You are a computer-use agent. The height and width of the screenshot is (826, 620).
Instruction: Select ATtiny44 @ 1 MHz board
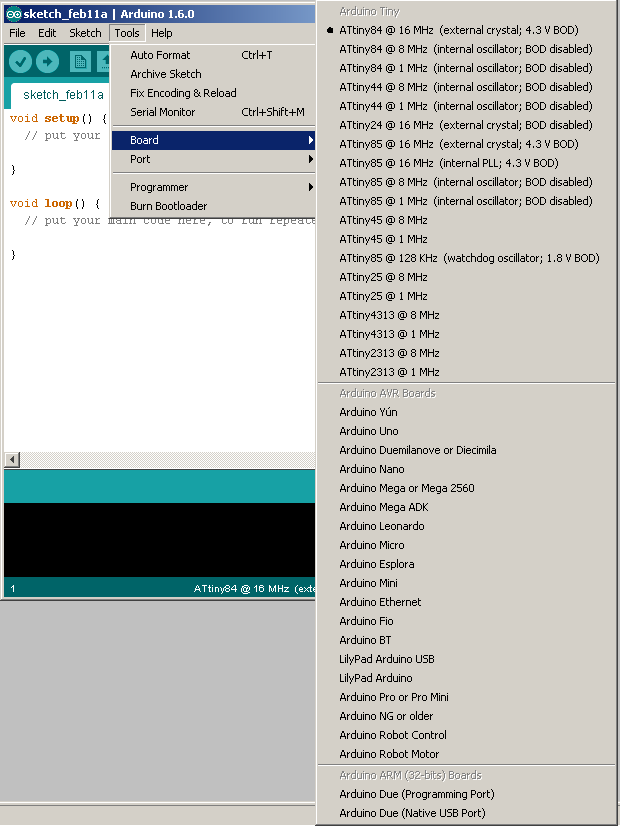tap(466, 106)
